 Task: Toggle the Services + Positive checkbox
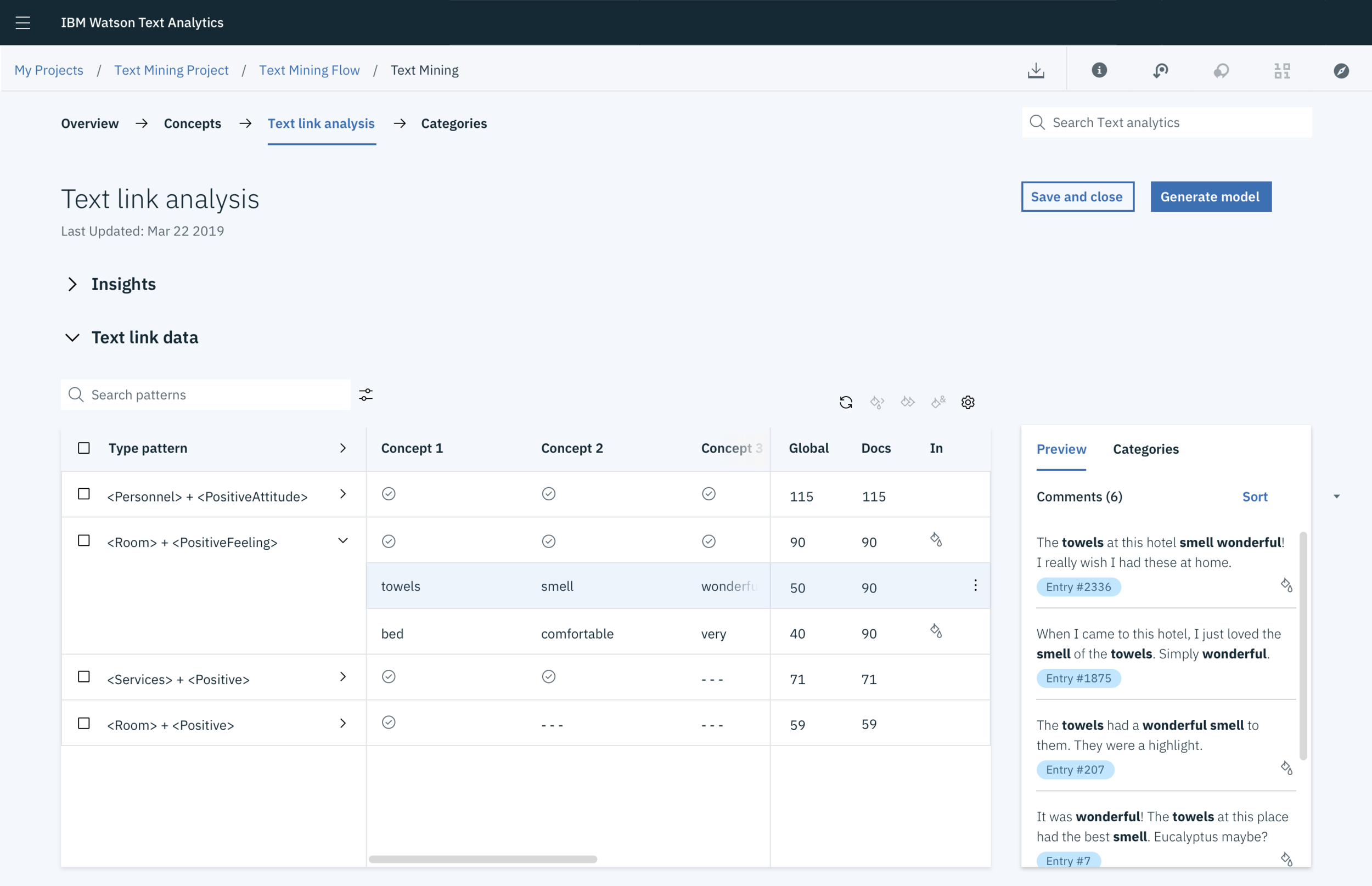tap(84, 677)
